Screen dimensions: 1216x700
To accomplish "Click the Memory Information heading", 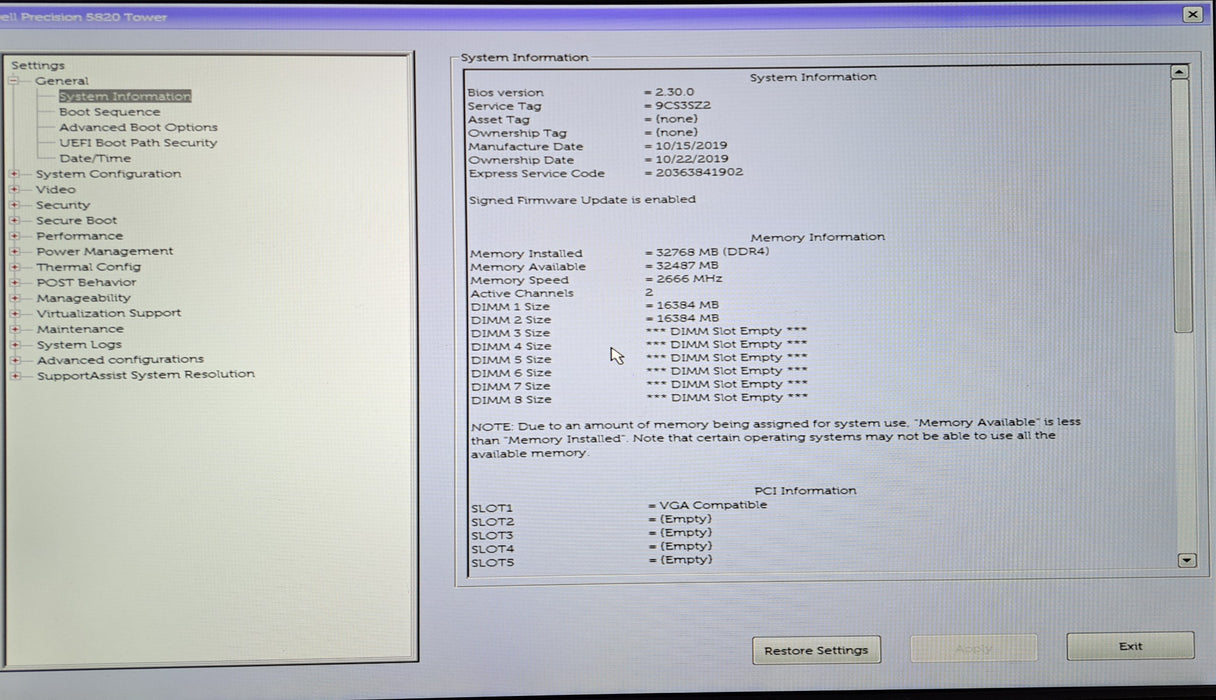I will pos(817,237).
